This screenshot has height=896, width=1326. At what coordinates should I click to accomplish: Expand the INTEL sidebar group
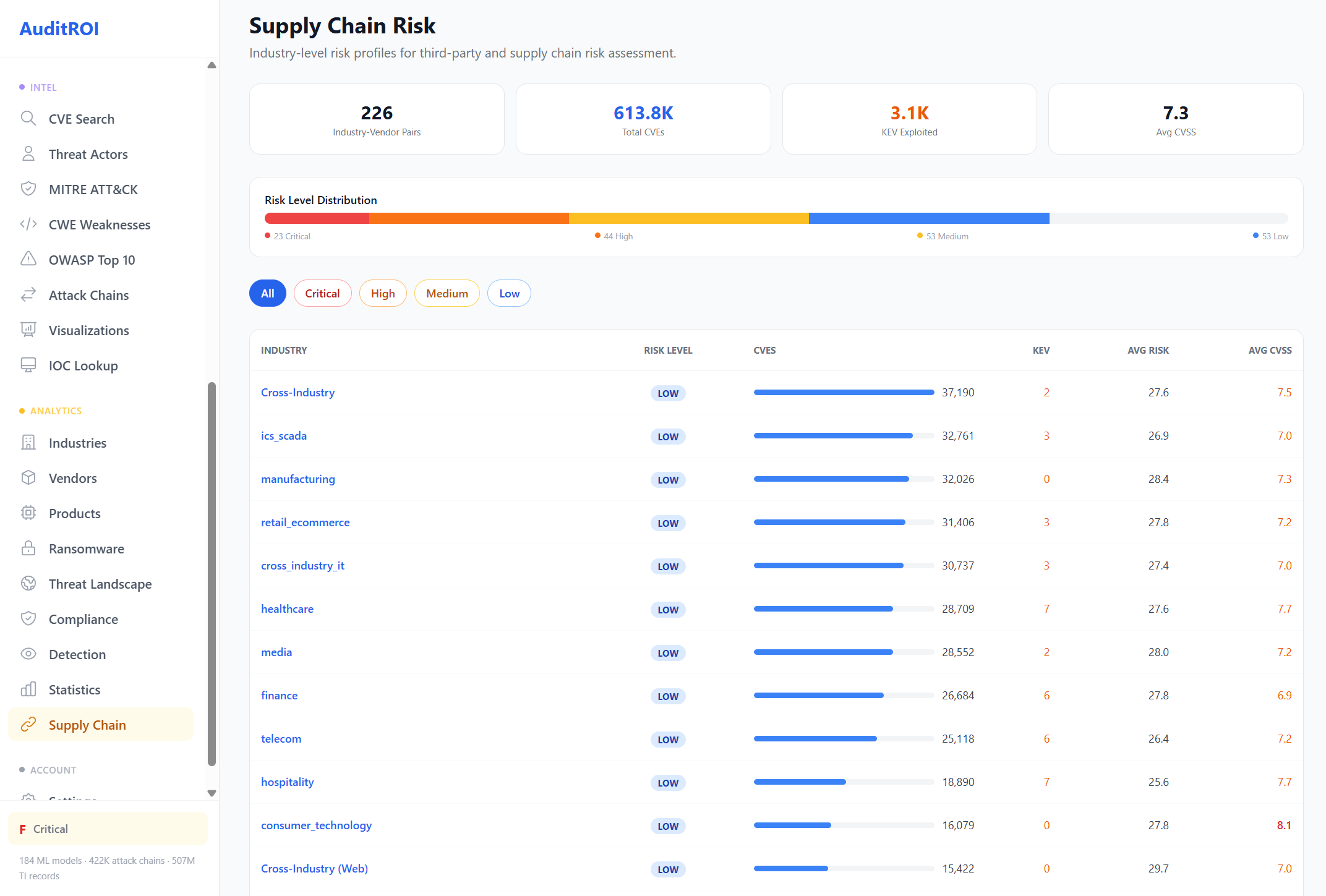point(43,87)
